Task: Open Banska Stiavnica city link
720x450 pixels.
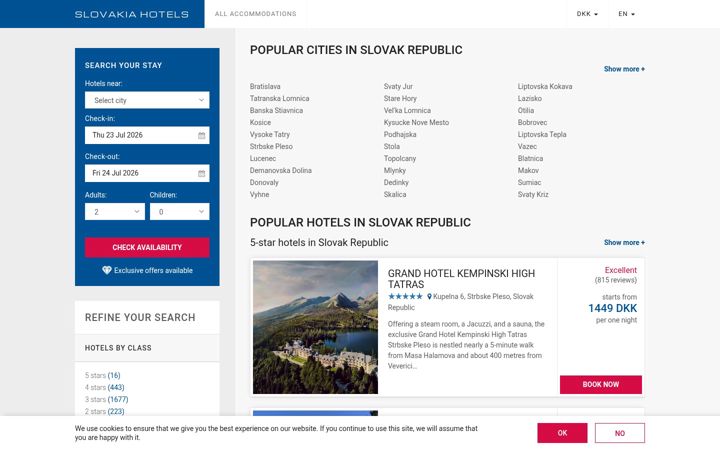Action: click(276, 110)
